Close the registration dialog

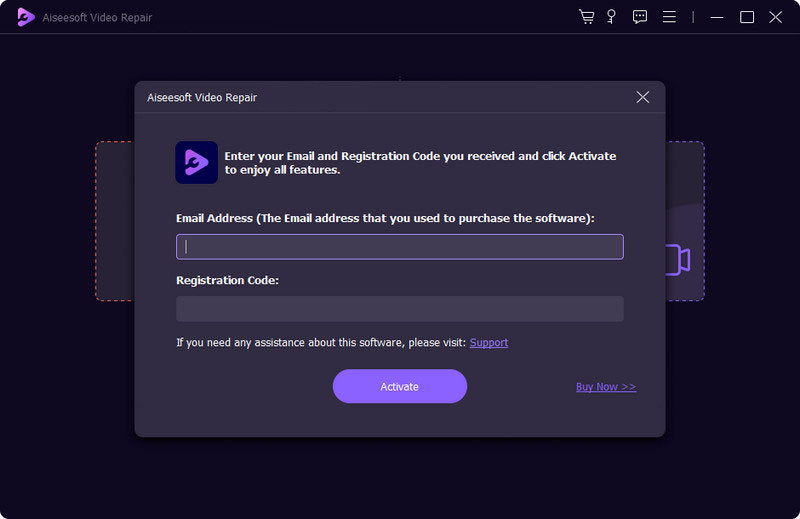(642, 97)
